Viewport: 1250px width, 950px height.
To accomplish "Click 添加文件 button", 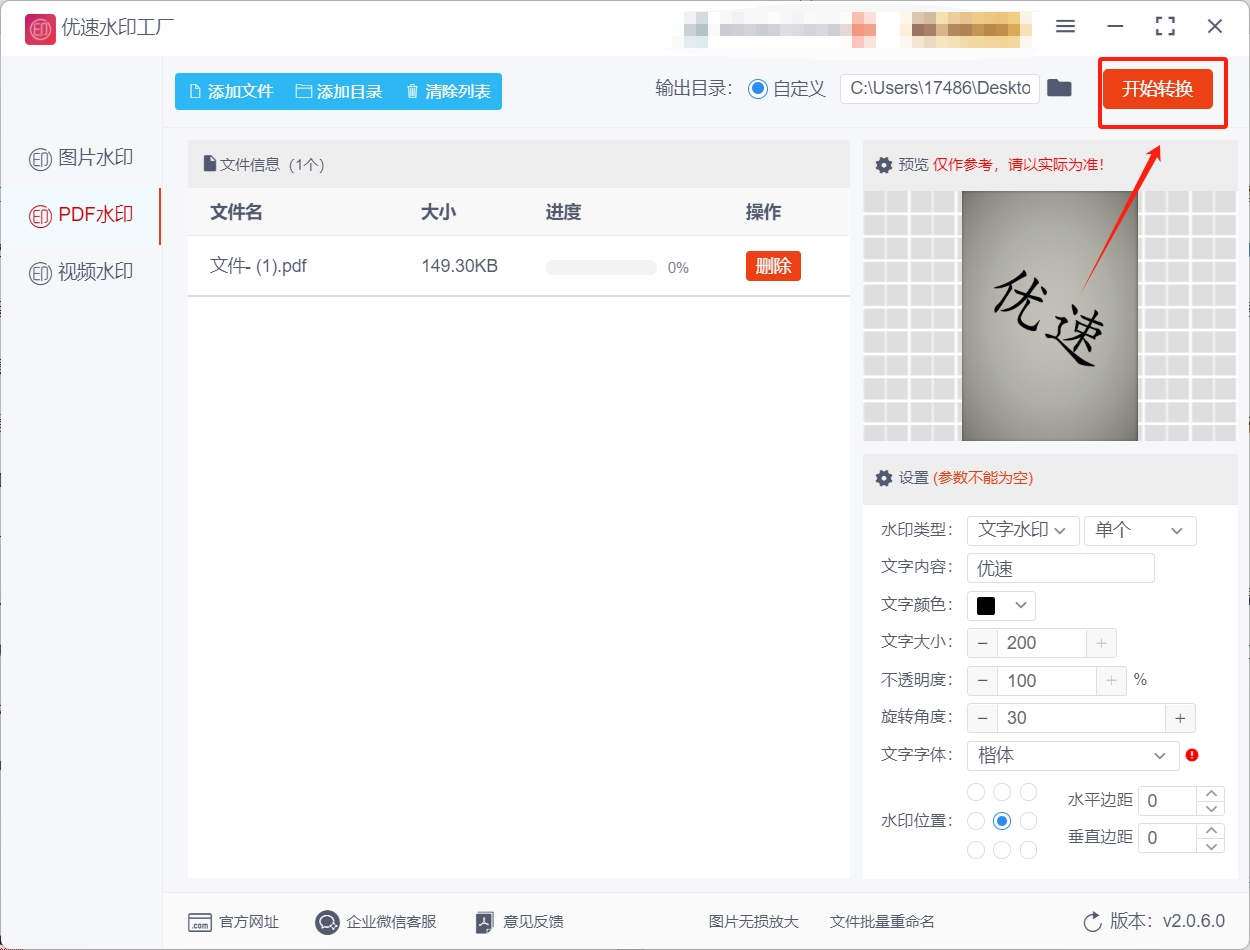I will (x=230, y=91).
